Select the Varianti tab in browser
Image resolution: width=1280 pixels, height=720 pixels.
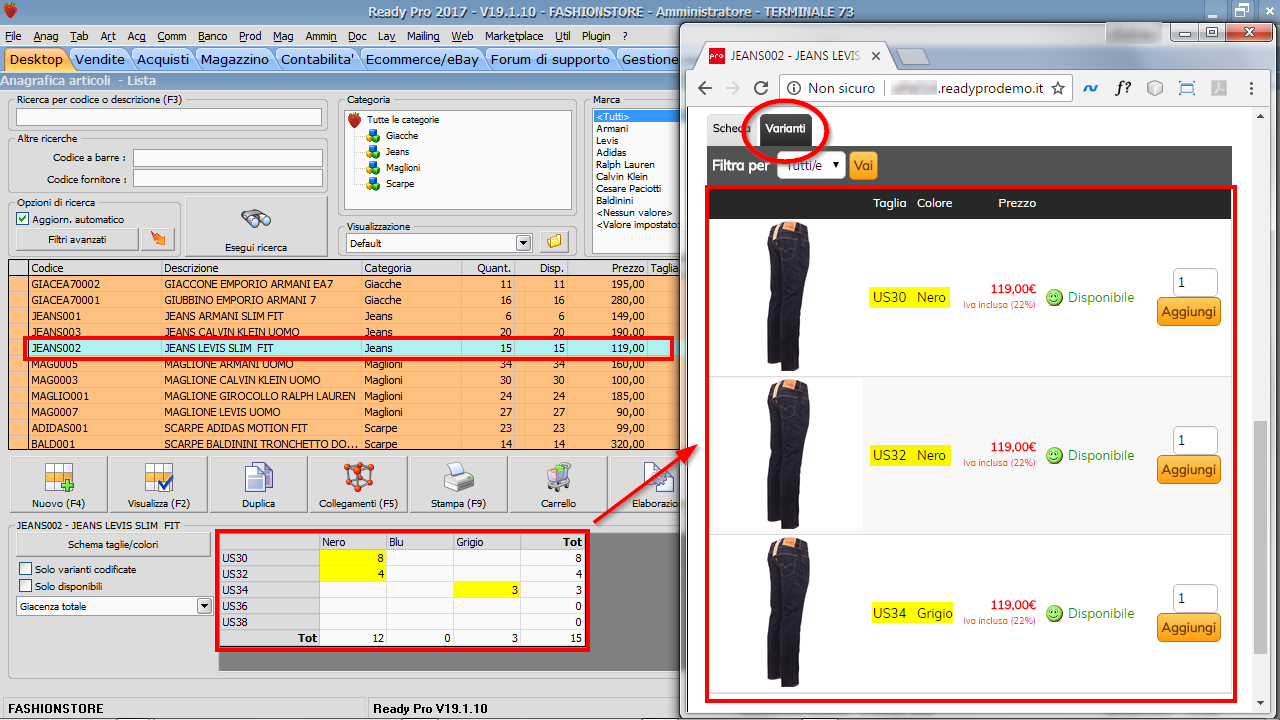tap(786, 129)
